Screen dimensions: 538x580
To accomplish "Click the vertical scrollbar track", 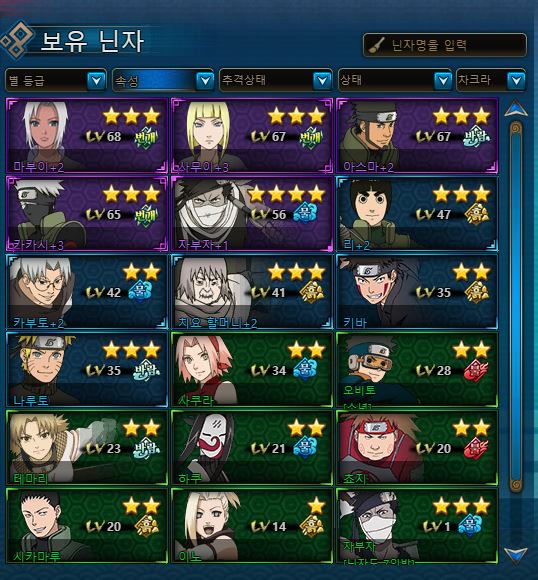I will (x=516, y=307).
